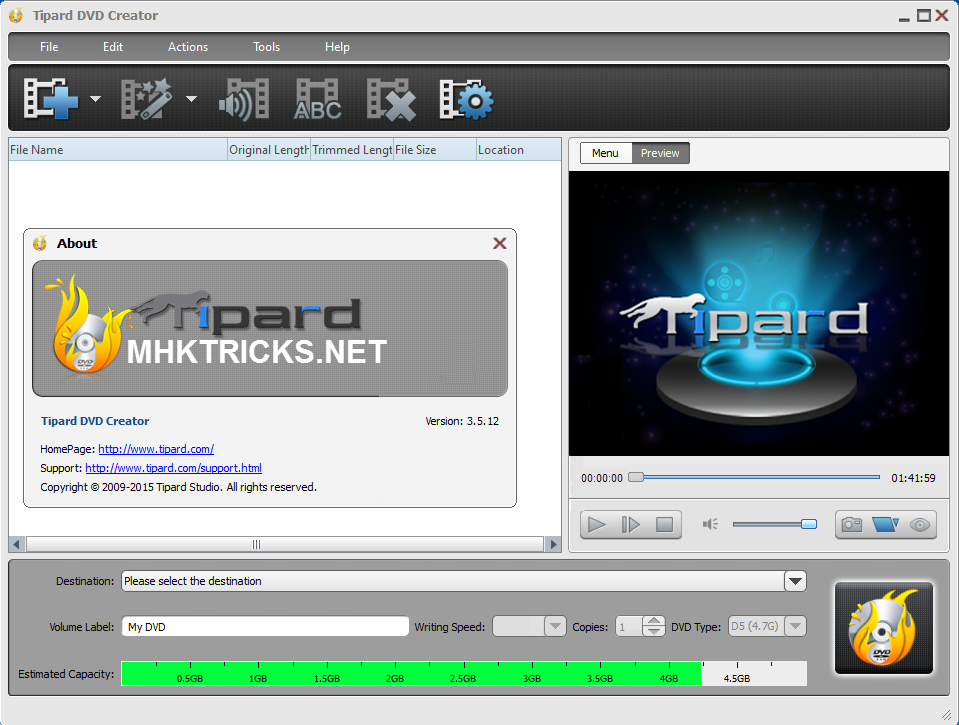Open the Add File dropdown arrow
The image size is (959, 725).
[x=95, y=99]
